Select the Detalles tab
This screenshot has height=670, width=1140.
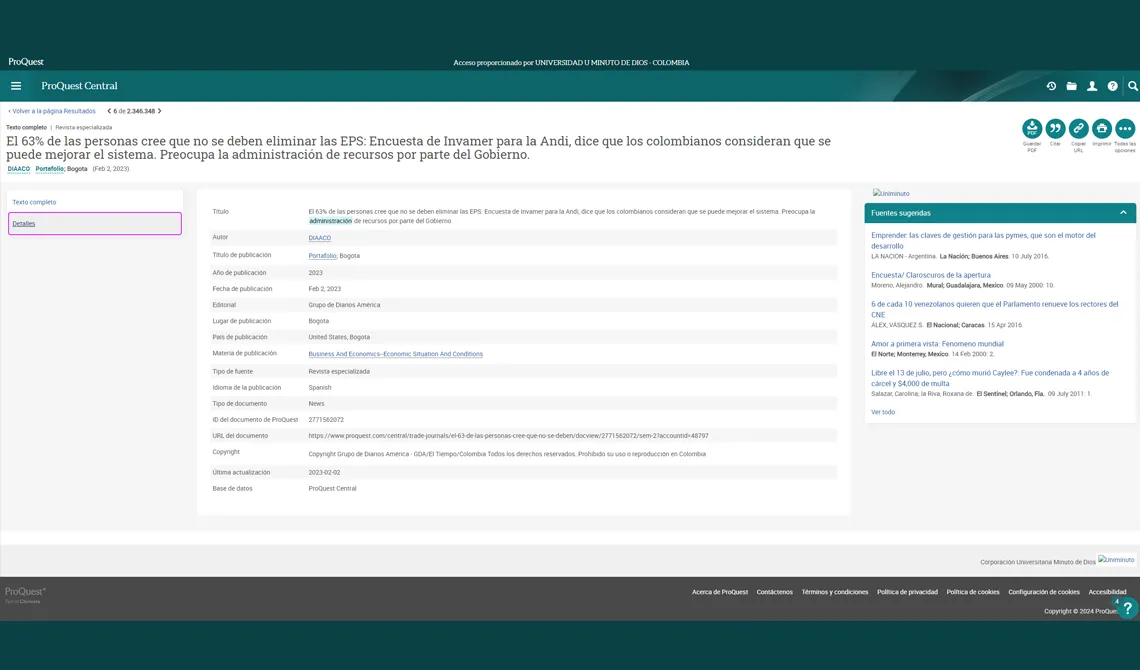pyautogui.click(x=95, y=224)
